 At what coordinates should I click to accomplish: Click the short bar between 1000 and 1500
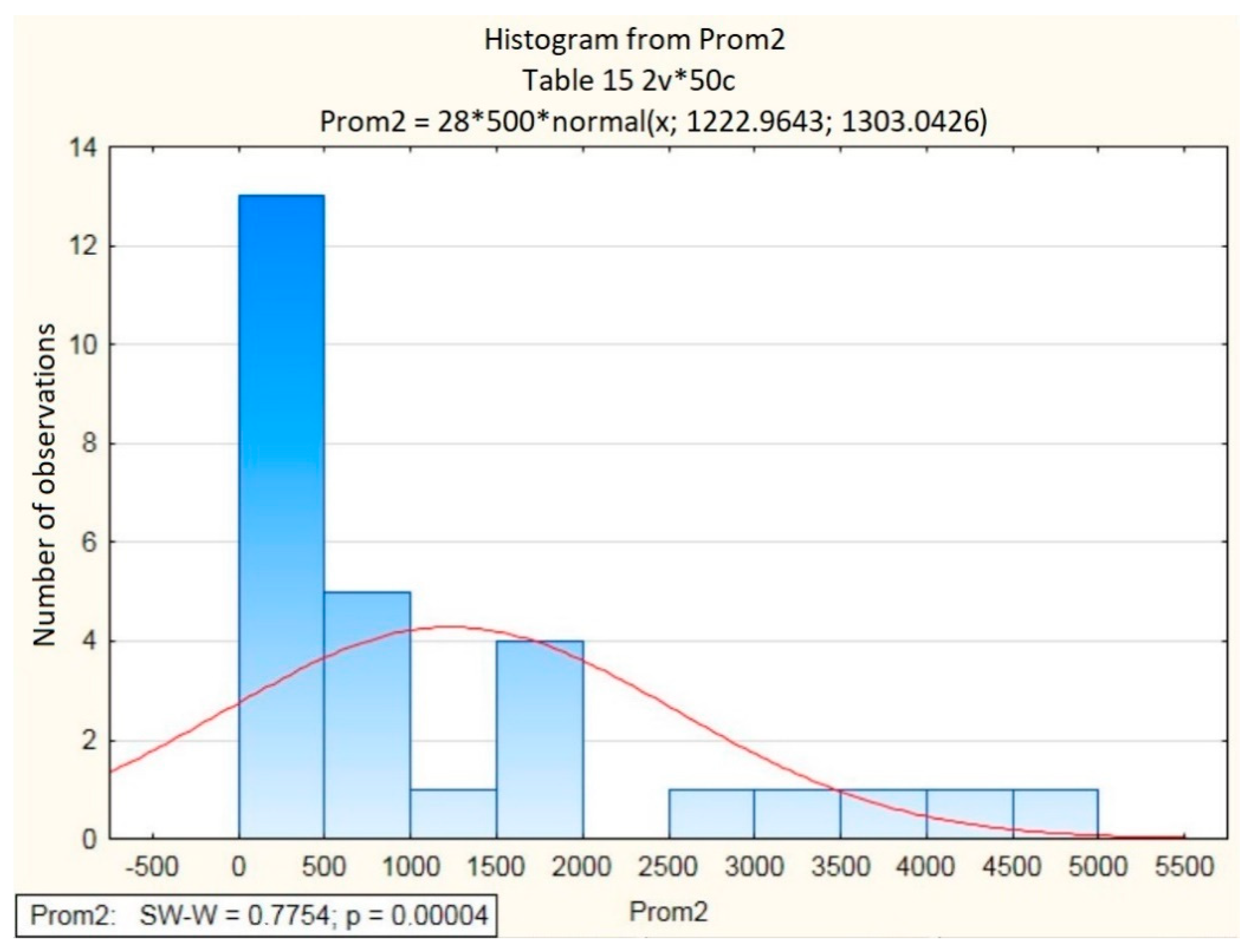pyautogui.click(x=453, y=814)
